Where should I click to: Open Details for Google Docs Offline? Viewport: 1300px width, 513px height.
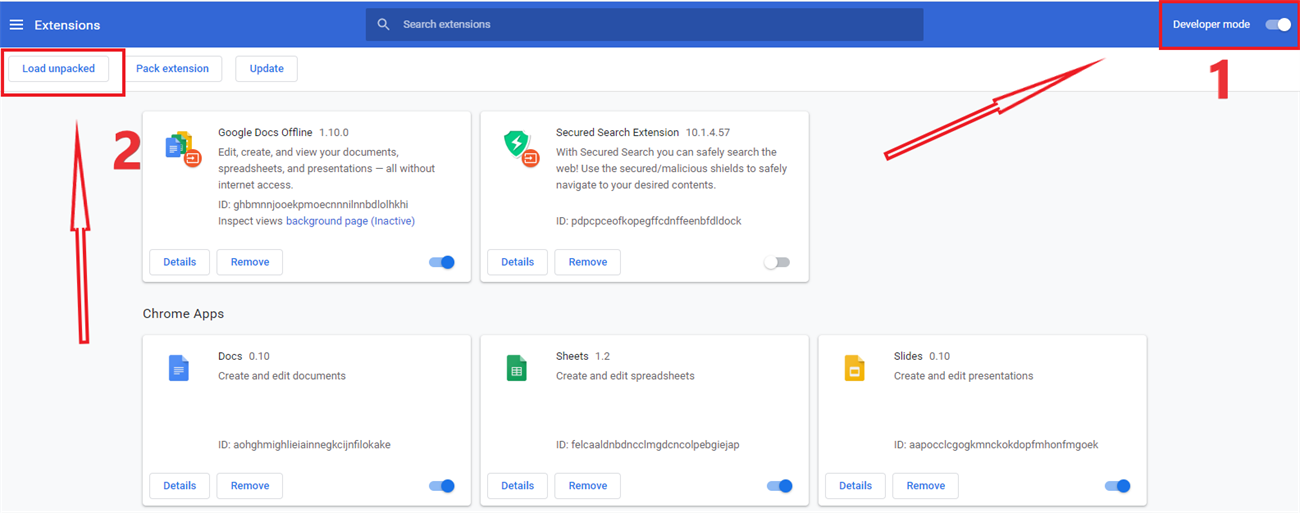click(180, 262)
